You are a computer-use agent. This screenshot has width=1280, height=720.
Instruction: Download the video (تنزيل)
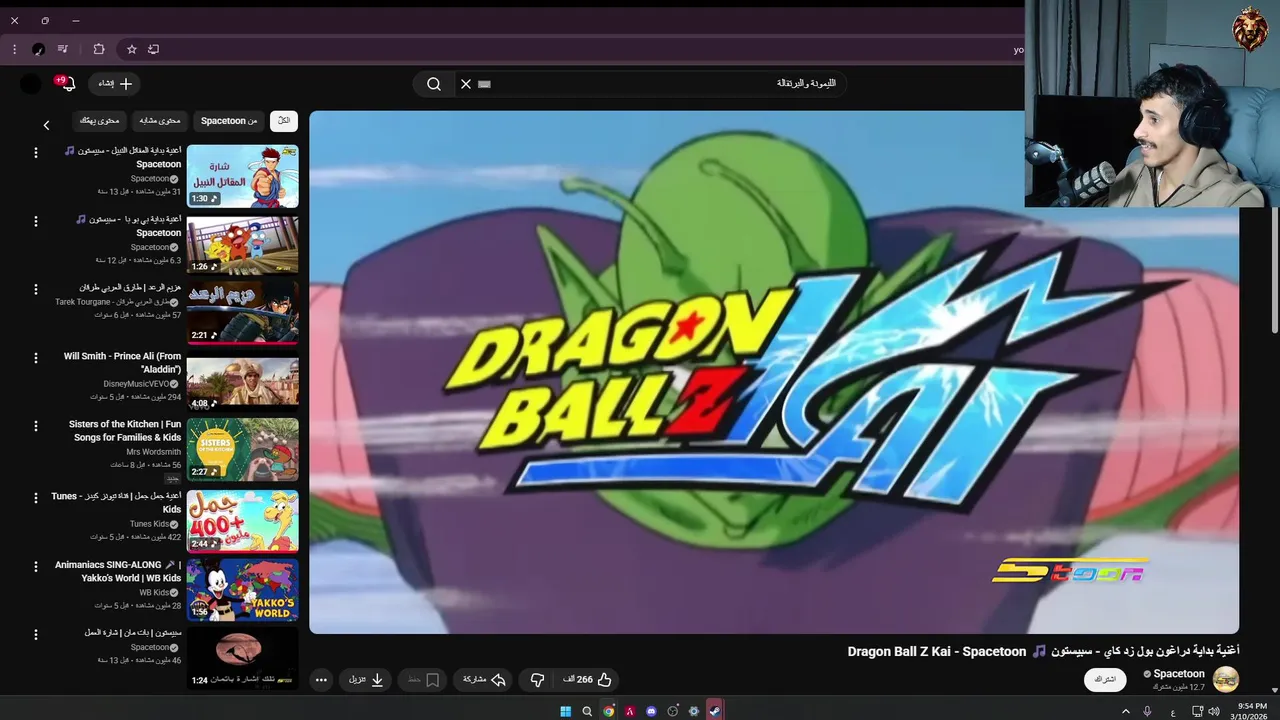click(x=365, y=680)
